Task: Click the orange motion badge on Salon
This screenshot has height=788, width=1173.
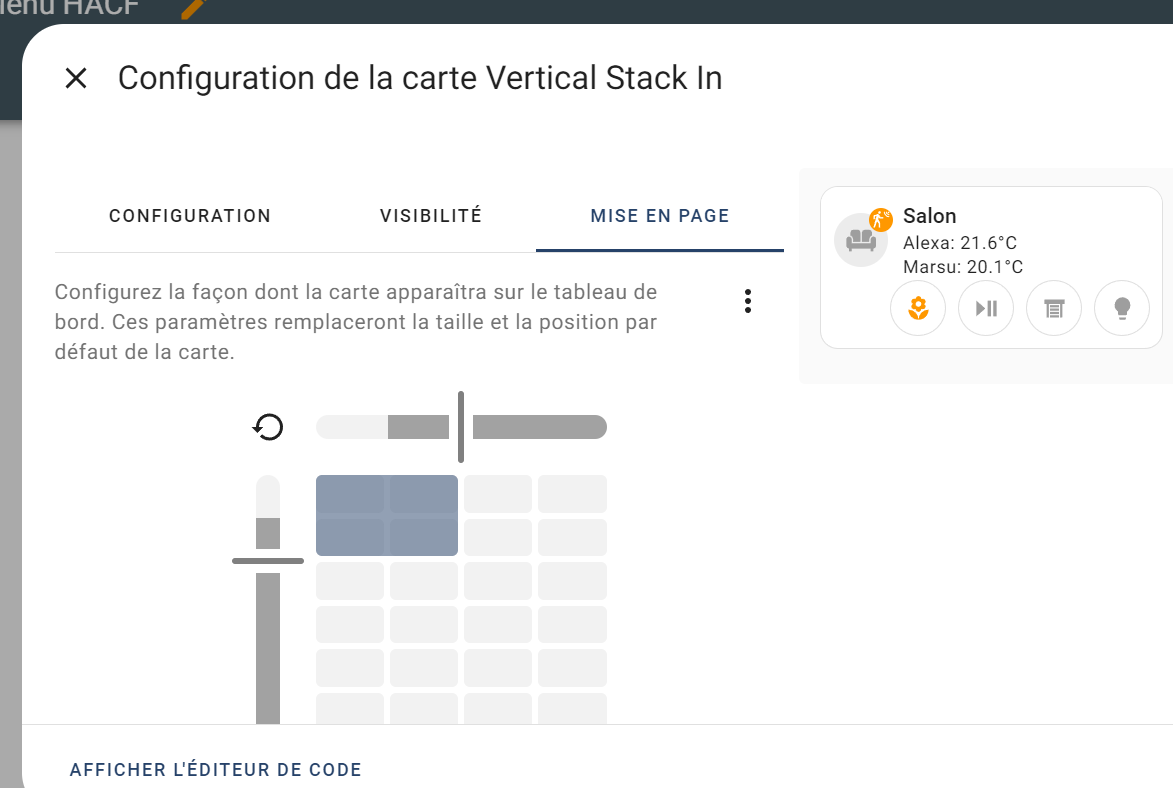Action: 880,219
